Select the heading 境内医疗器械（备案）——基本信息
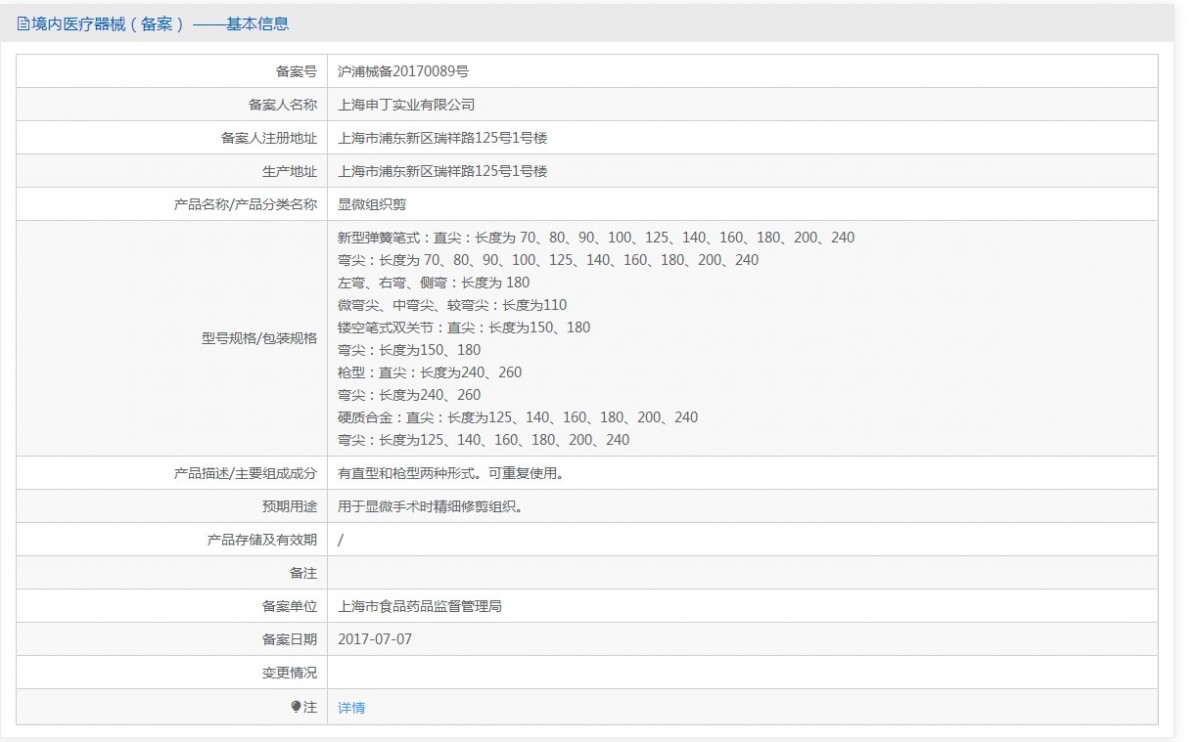The image size is (1200, 742). tap(161, 24)
